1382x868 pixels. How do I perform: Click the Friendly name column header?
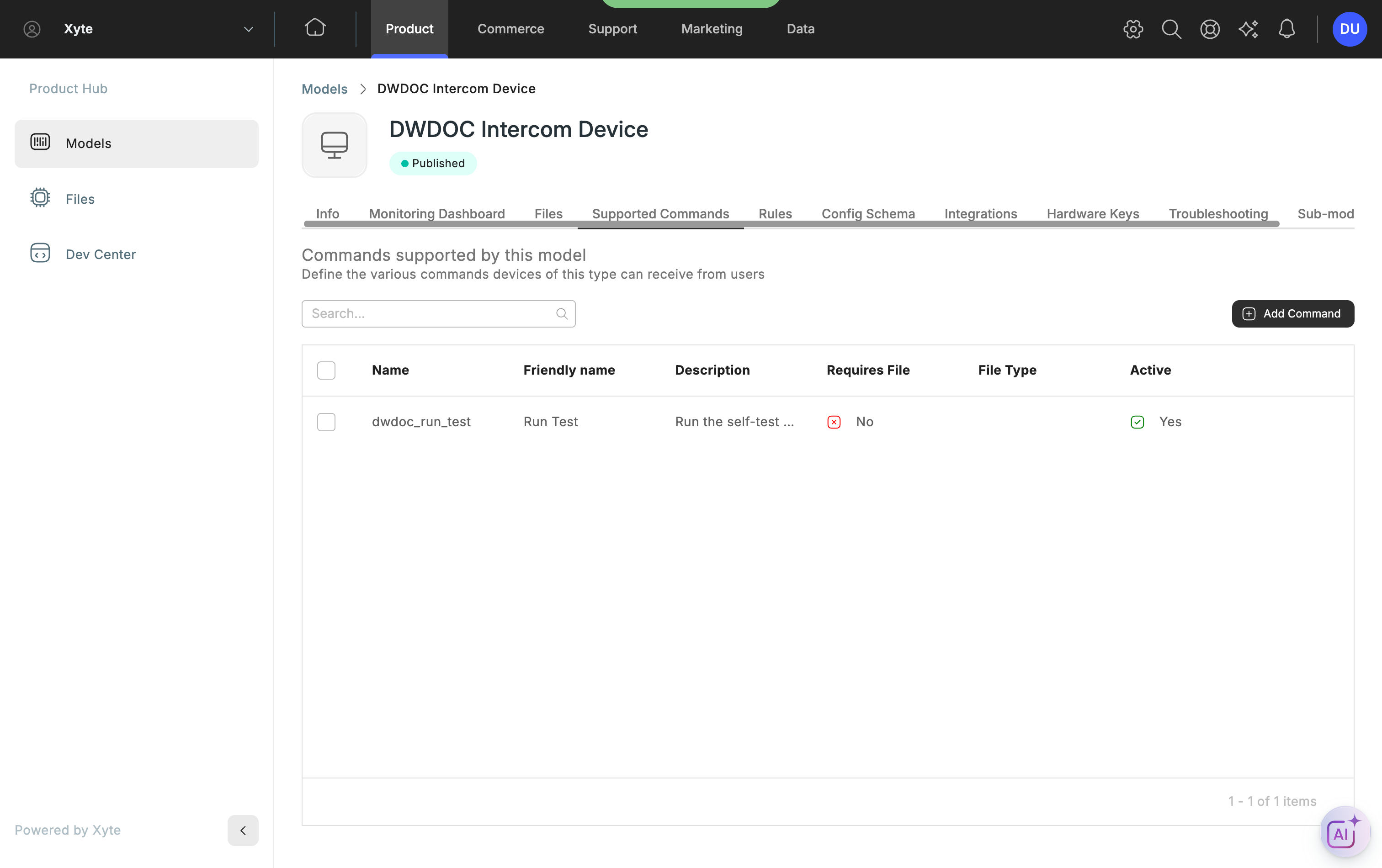coord(569,370)
